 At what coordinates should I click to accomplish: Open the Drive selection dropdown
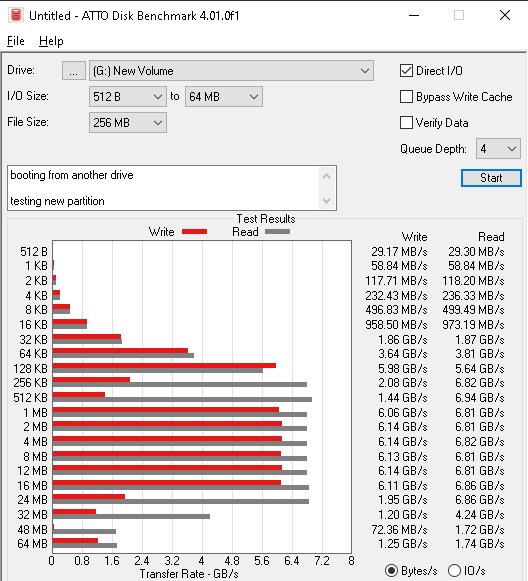(231, 70)
